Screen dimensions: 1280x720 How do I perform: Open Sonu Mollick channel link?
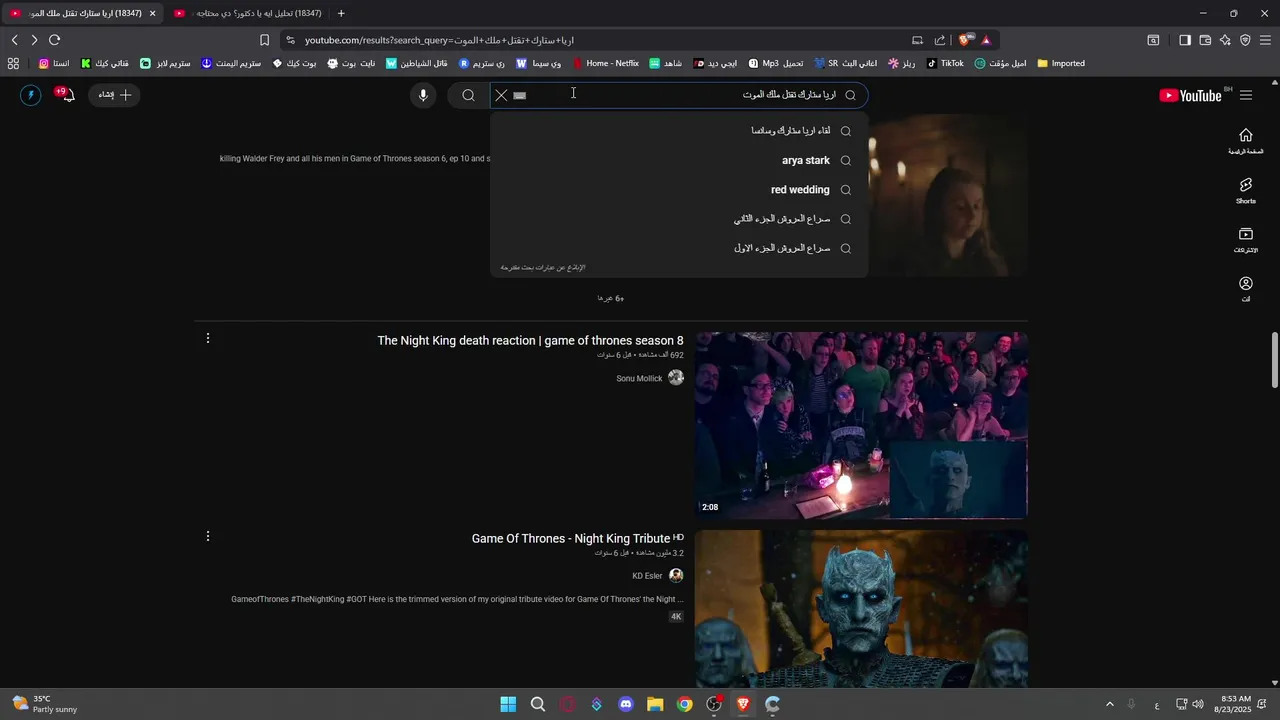639,378
